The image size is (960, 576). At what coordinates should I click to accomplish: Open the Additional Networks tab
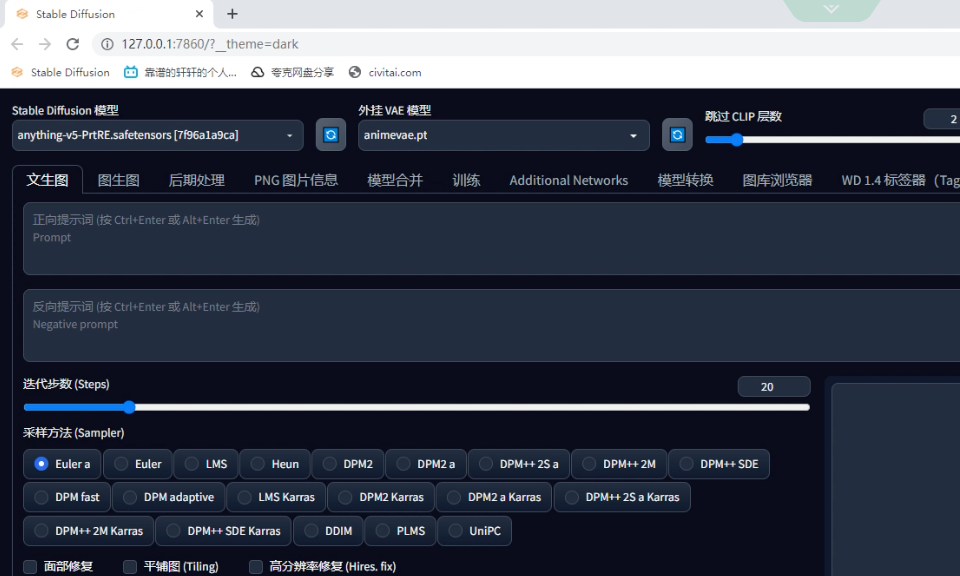click(x=568, y=180)
